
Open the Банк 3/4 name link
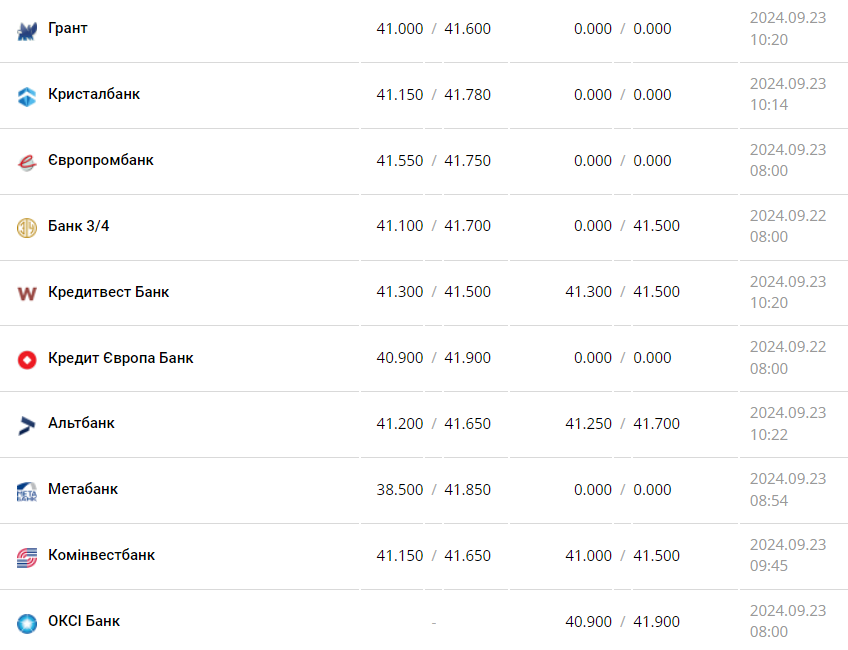(79, 226)
